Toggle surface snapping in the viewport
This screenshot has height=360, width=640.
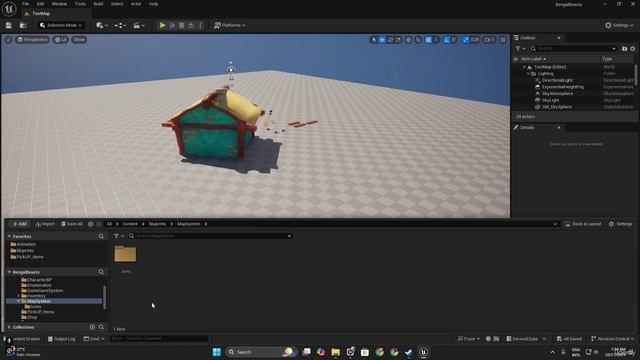click(x=418, y=40)
